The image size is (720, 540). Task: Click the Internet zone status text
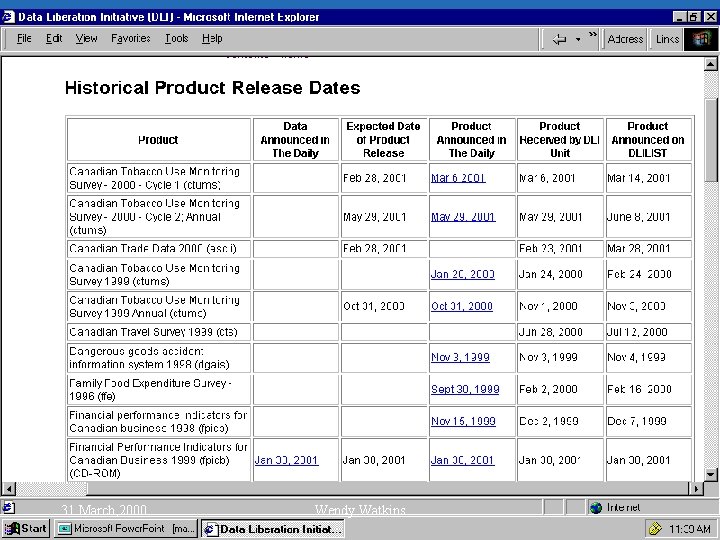point(623,507)
